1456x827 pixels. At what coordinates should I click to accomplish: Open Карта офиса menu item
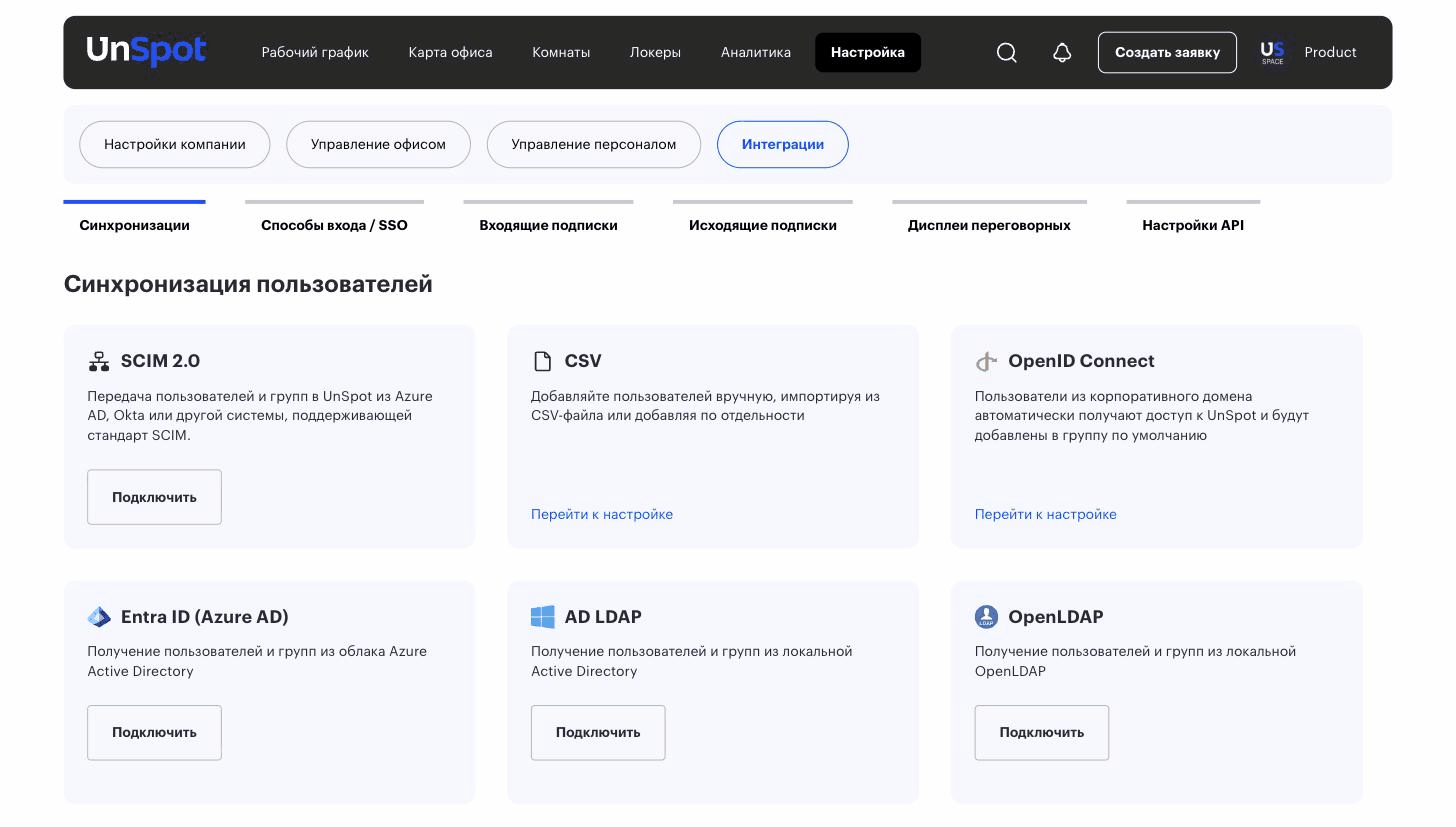pos(450,52)
